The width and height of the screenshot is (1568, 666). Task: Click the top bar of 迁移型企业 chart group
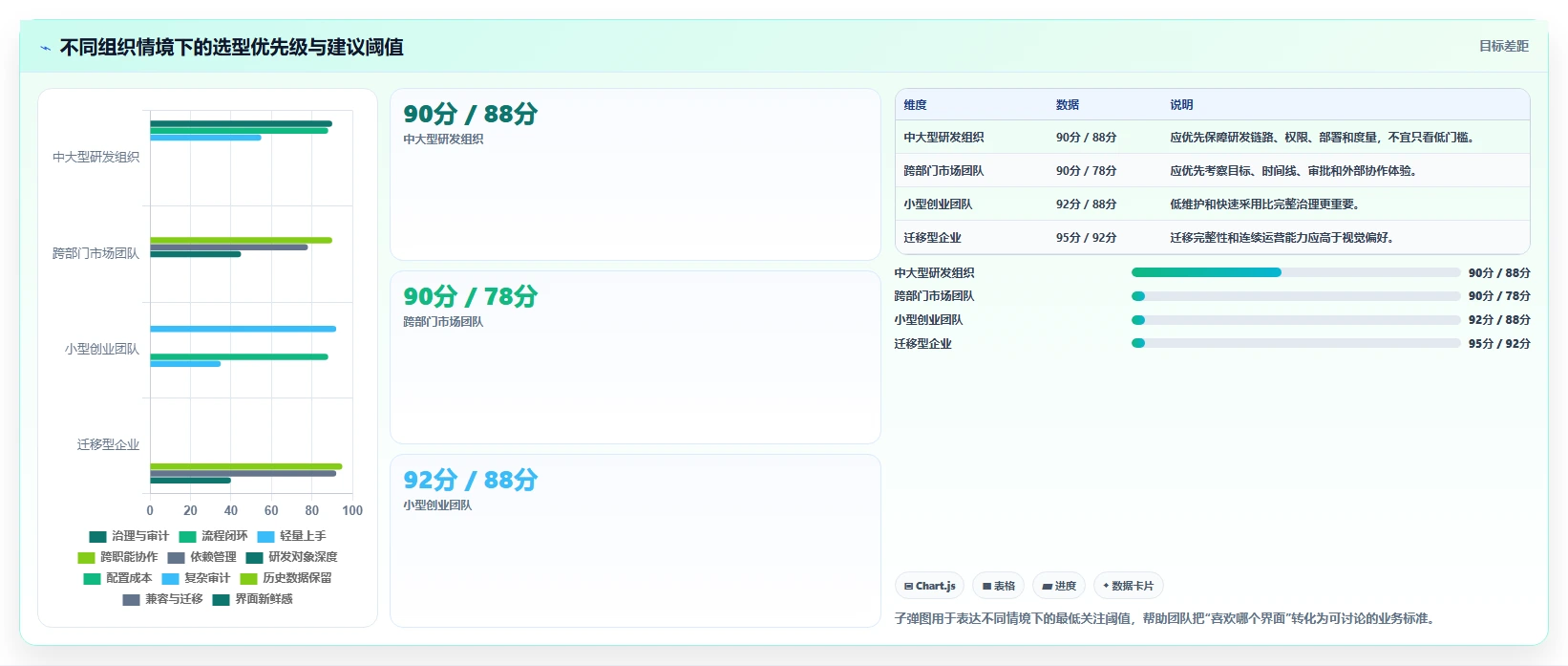[245, 466]
